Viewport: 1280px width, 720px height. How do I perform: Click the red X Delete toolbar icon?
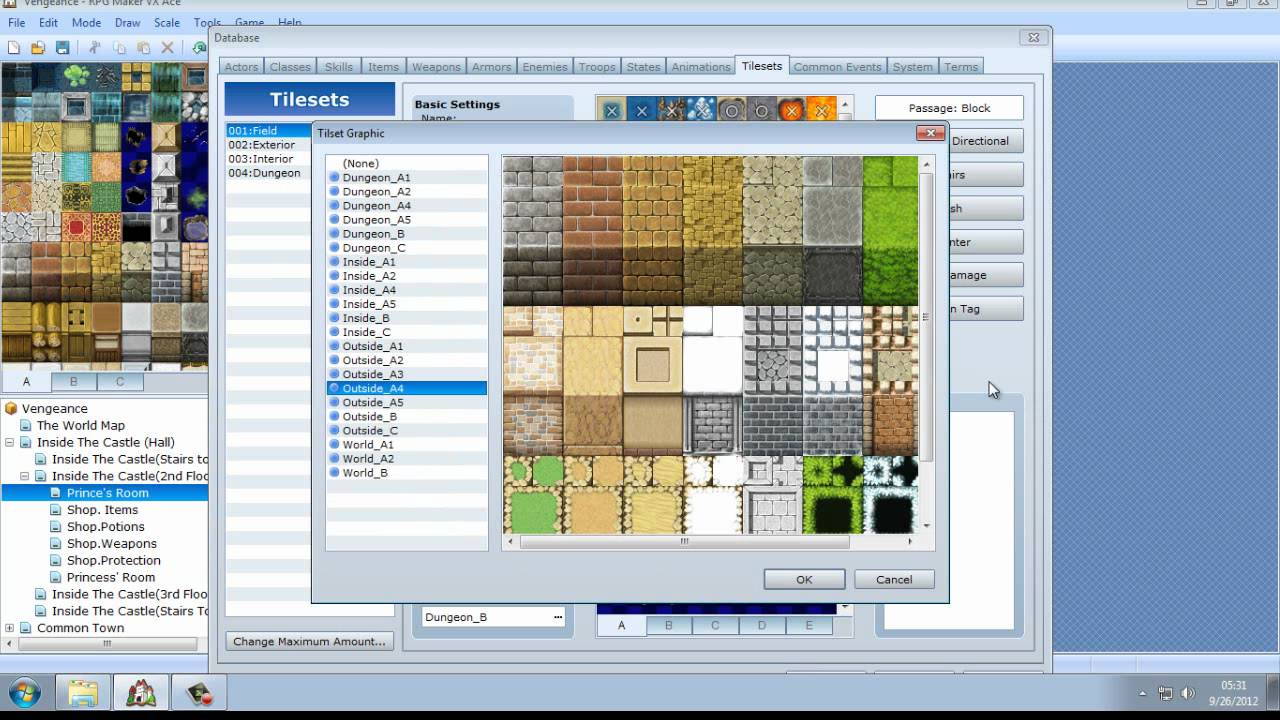coord(167,47)
